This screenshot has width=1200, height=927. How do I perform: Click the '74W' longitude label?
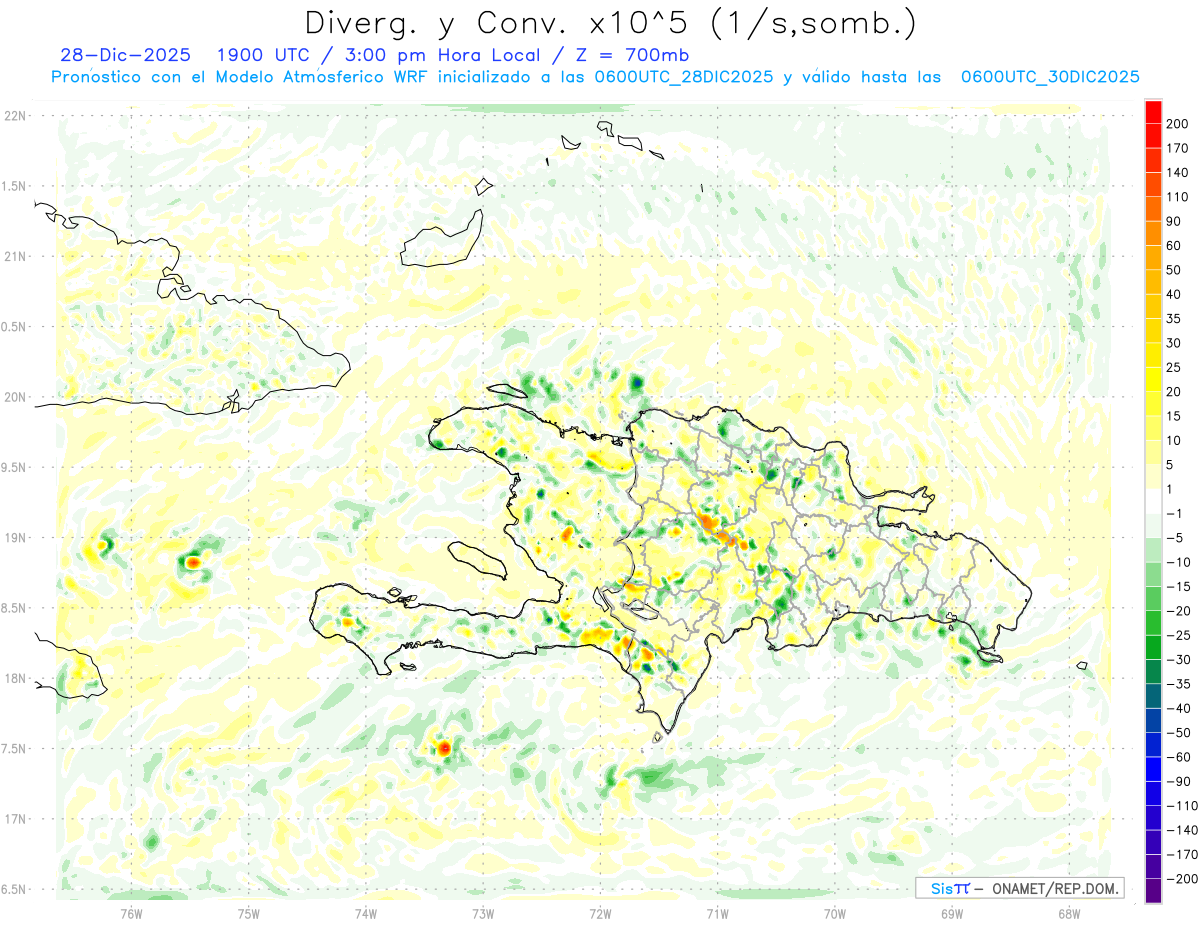click(x=365, y=913)
